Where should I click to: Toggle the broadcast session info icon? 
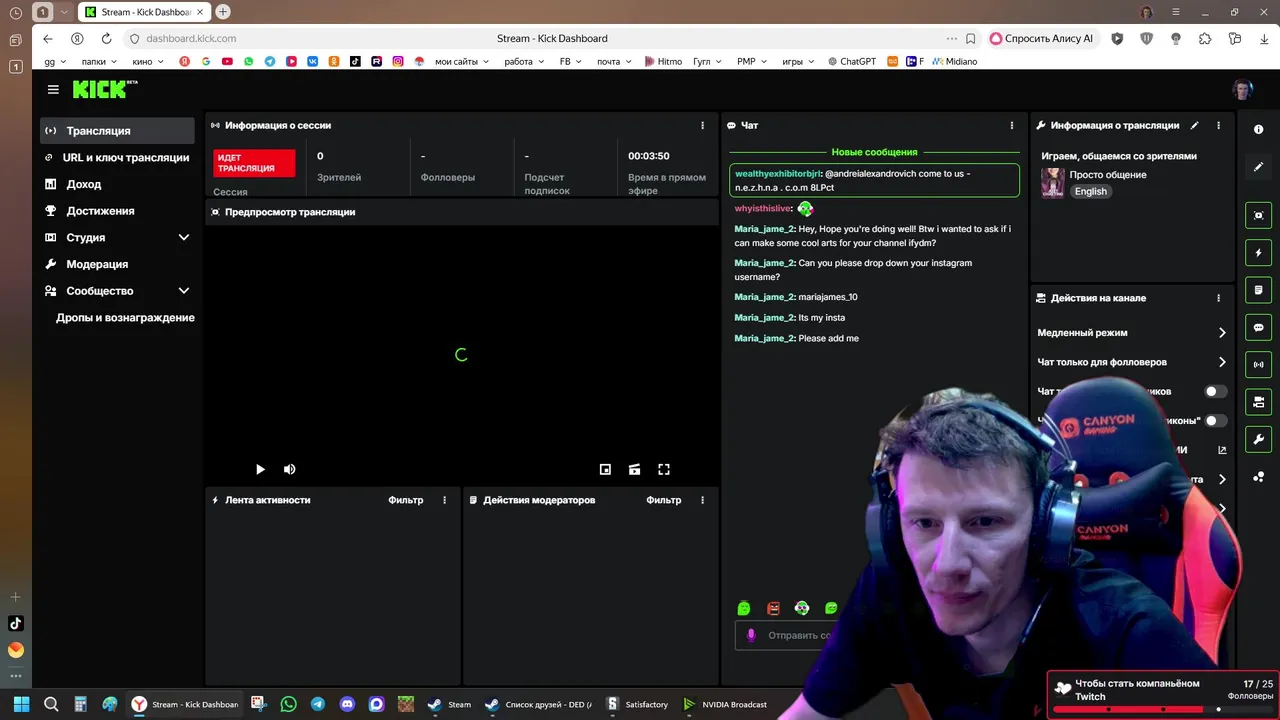[1259, 365]
